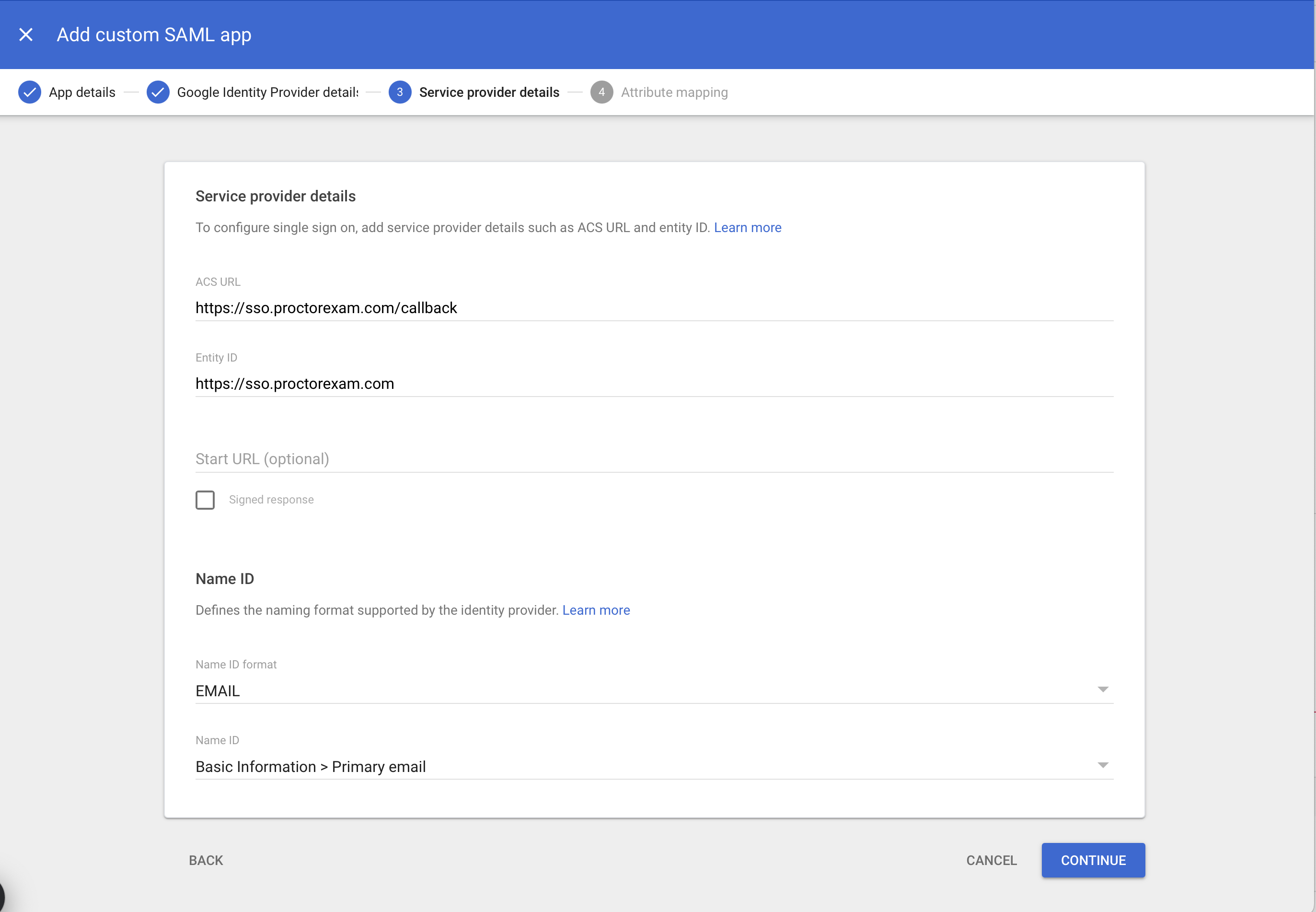Click the CONTINUE button

coord(1093,861)
